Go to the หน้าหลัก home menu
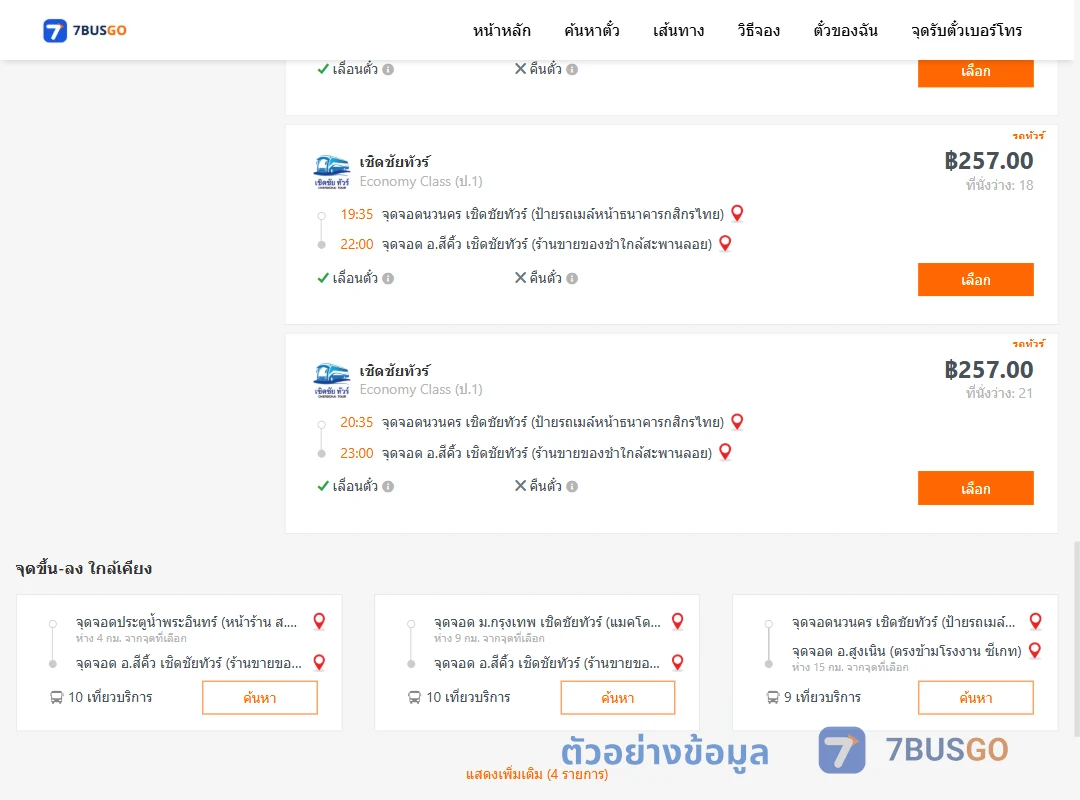 501,30
